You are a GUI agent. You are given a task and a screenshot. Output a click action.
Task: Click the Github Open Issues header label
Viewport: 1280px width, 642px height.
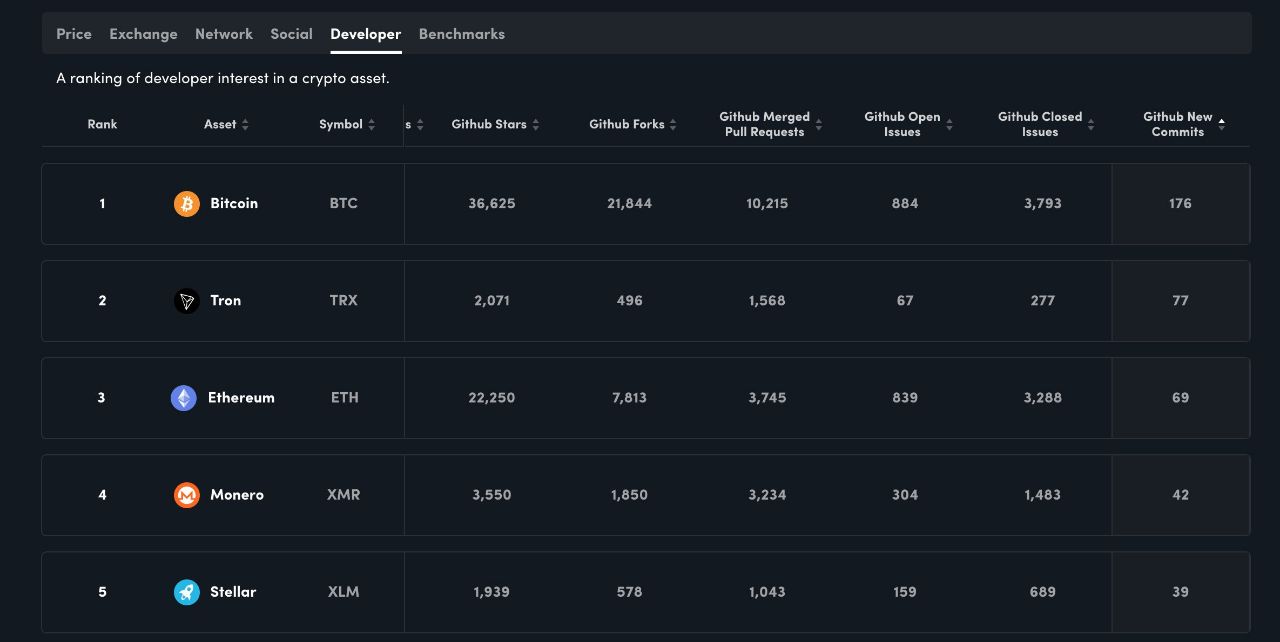tap(902, 124)
